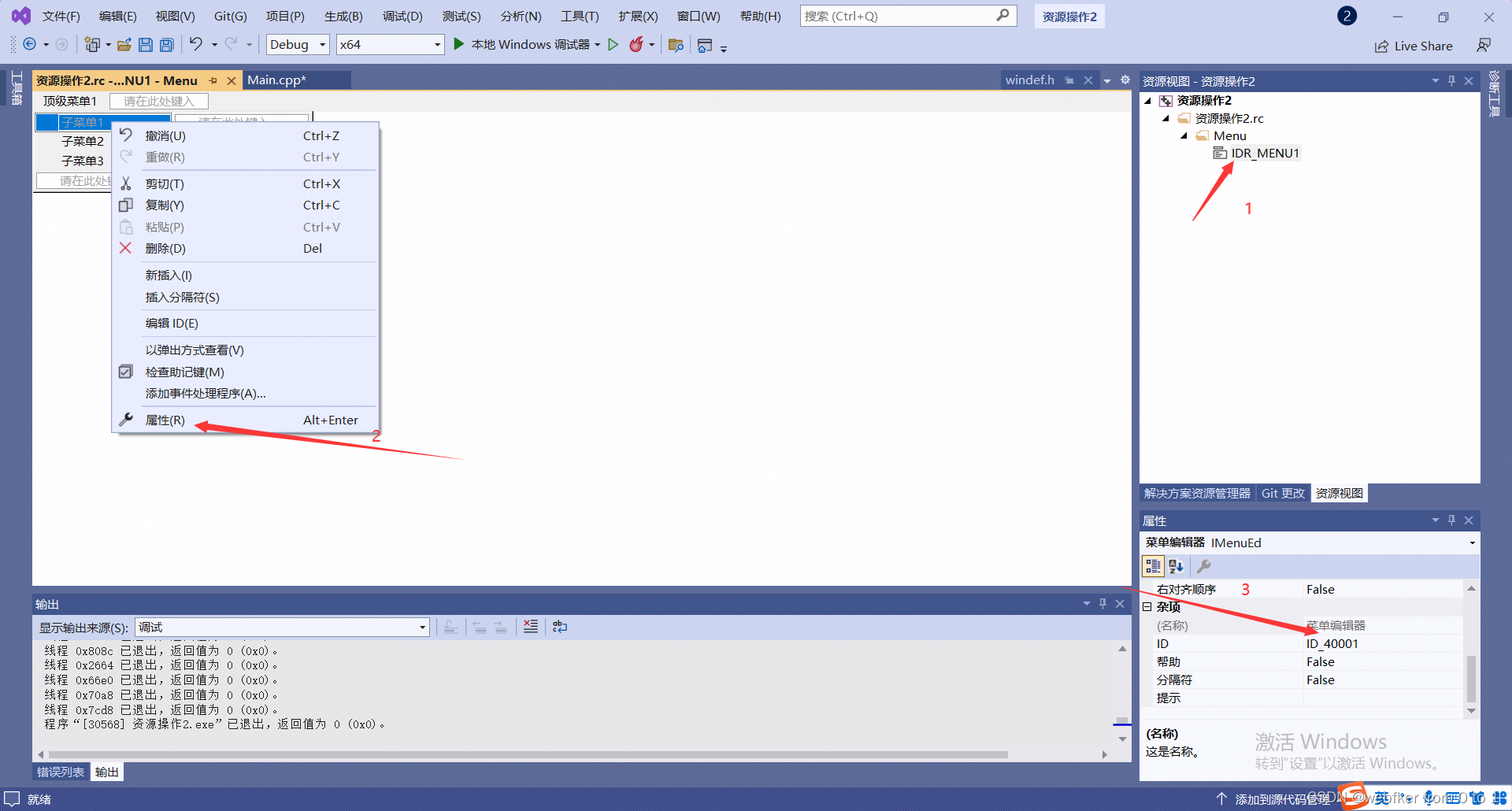The height and width of the screenshot is (811, 1512).
Task: Collapse the Menu folder tree node
Action: tap(1184, 135)
